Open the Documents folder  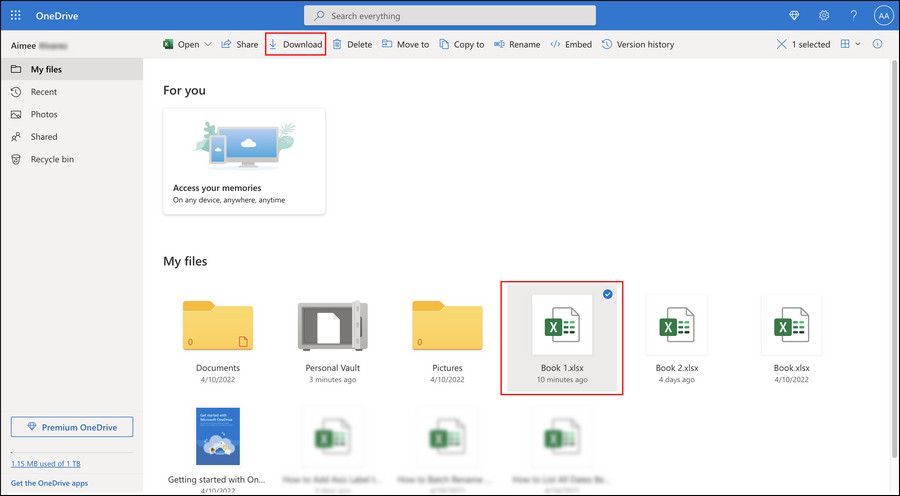coord(218,325)
